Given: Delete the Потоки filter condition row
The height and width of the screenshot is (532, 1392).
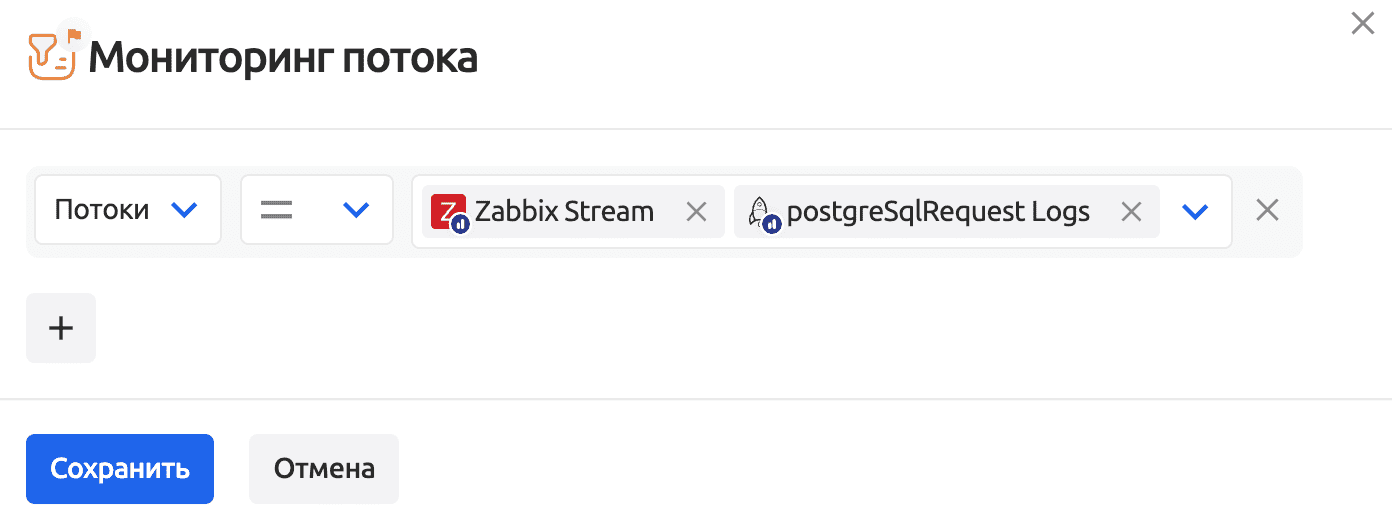Looking at the screenshot, I should point(1267,211).
